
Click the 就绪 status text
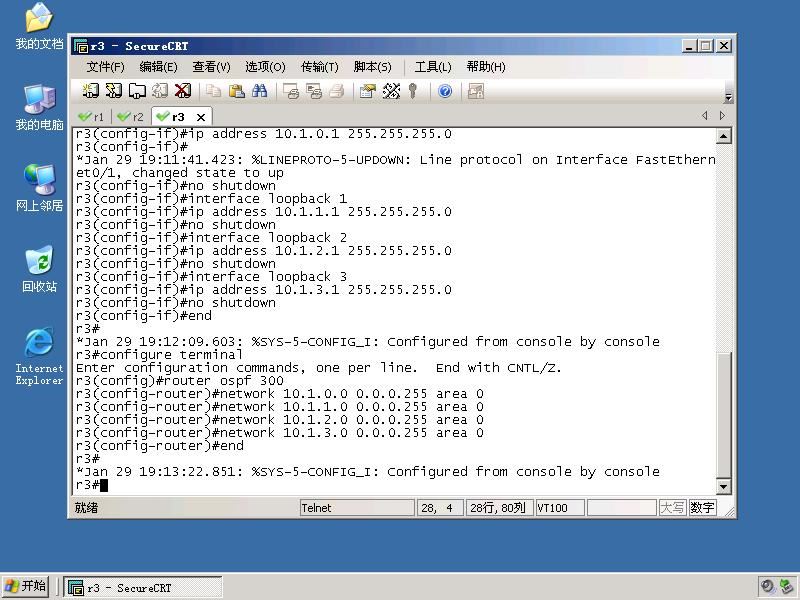click(x=86, y=508)
